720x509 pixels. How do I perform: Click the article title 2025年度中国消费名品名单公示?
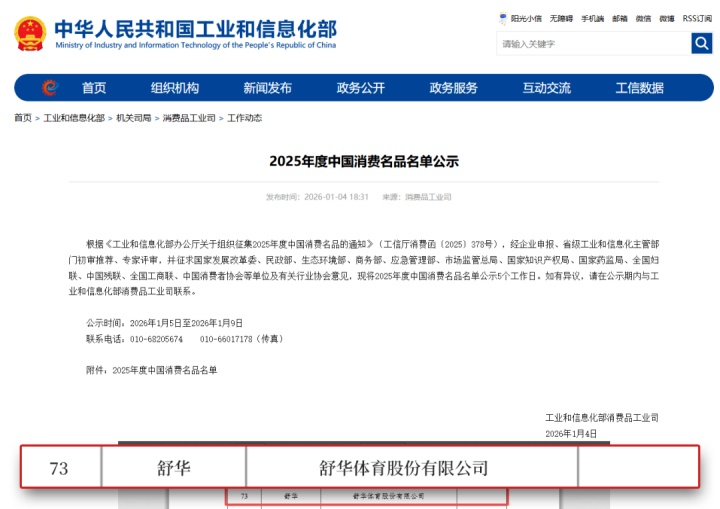click(364, 161)
